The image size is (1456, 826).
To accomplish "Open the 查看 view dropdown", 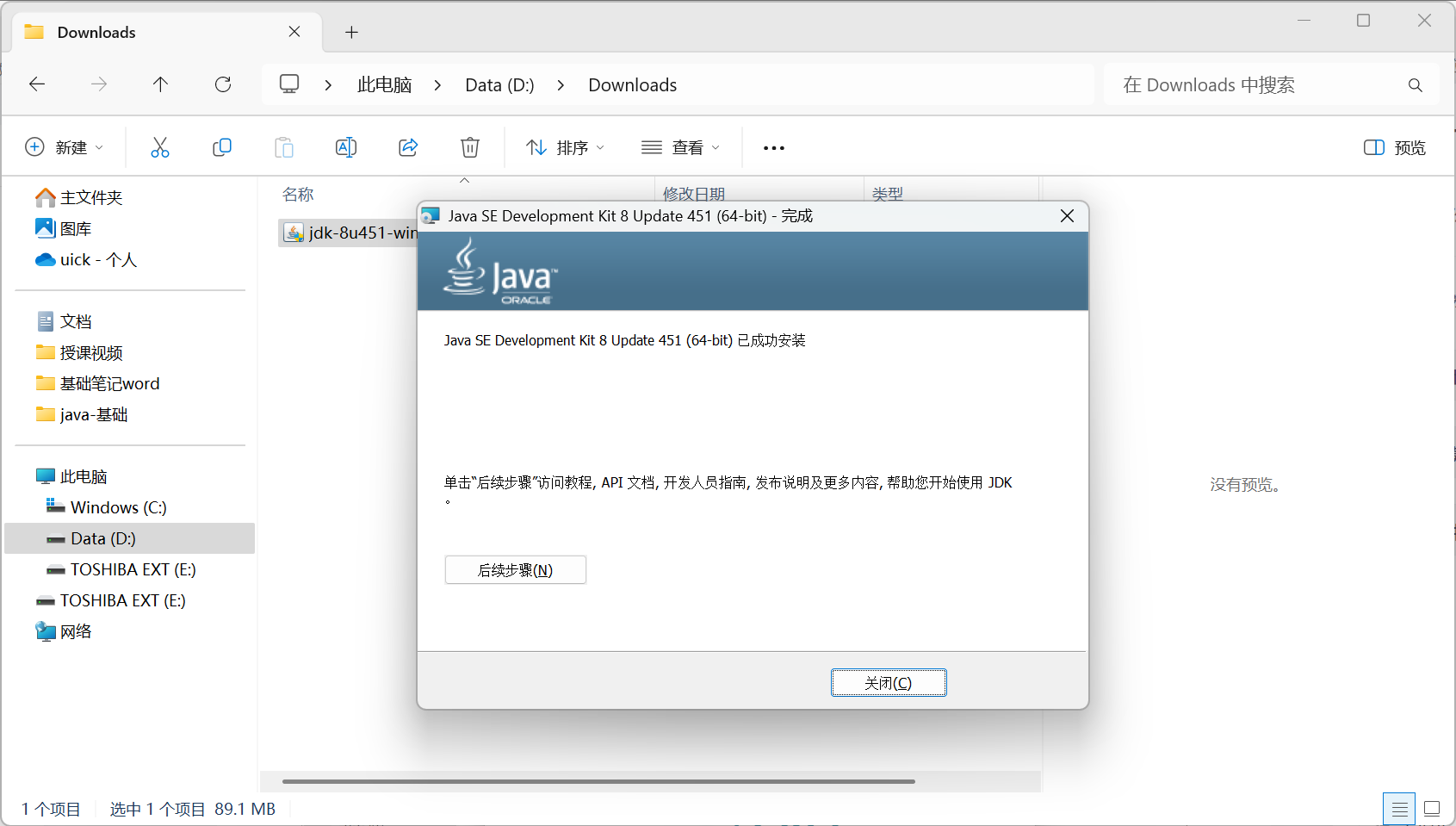I will click(681, 146).
